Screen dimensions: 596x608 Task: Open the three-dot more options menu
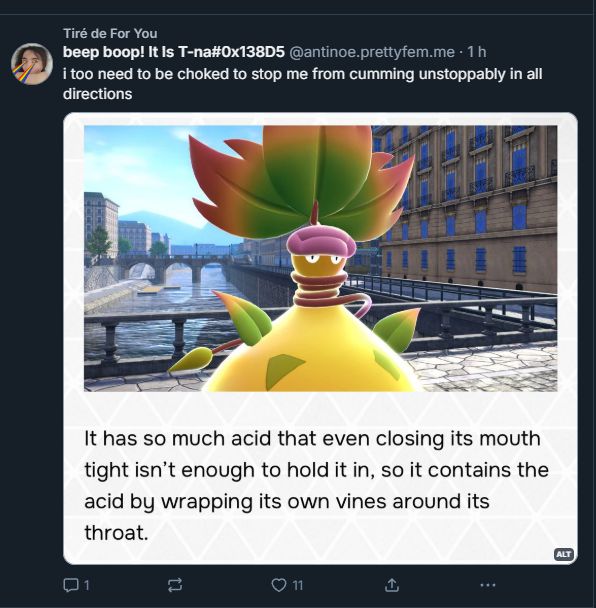point(487,585)
